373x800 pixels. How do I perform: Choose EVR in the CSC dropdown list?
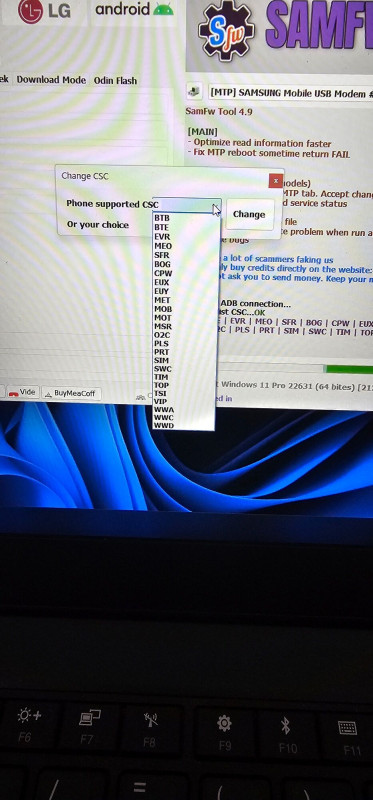(x=162, y=237)
